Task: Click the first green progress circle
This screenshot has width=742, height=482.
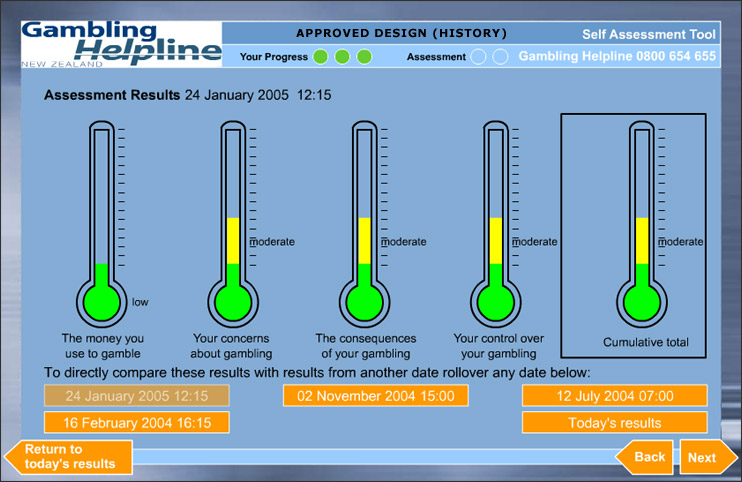Action: (x=320, y=57)
